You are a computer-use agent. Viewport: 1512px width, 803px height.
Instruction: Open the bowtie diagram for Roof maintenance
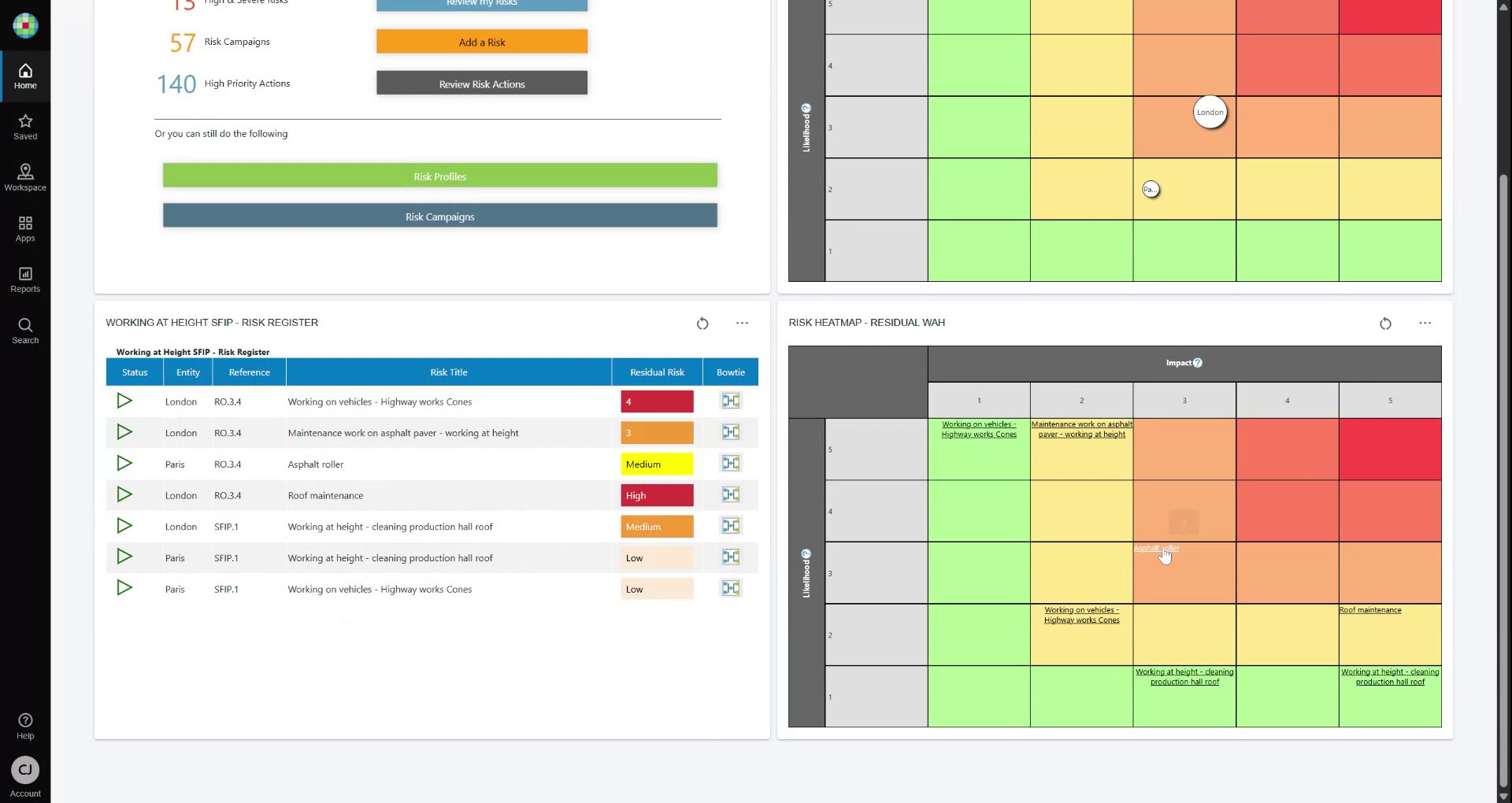[x=731, y=494]
